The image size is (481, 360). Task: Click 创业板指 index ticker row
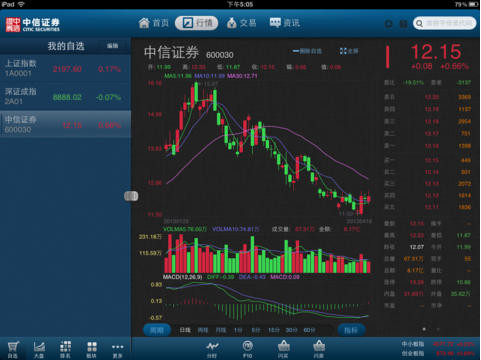(438, 353)
